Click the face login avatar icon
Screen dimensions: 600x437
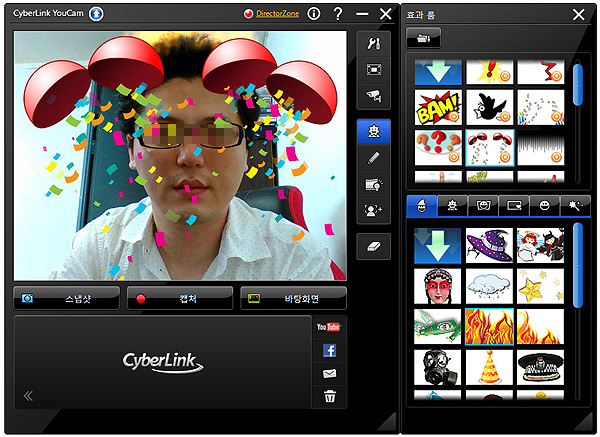(373, 210)
